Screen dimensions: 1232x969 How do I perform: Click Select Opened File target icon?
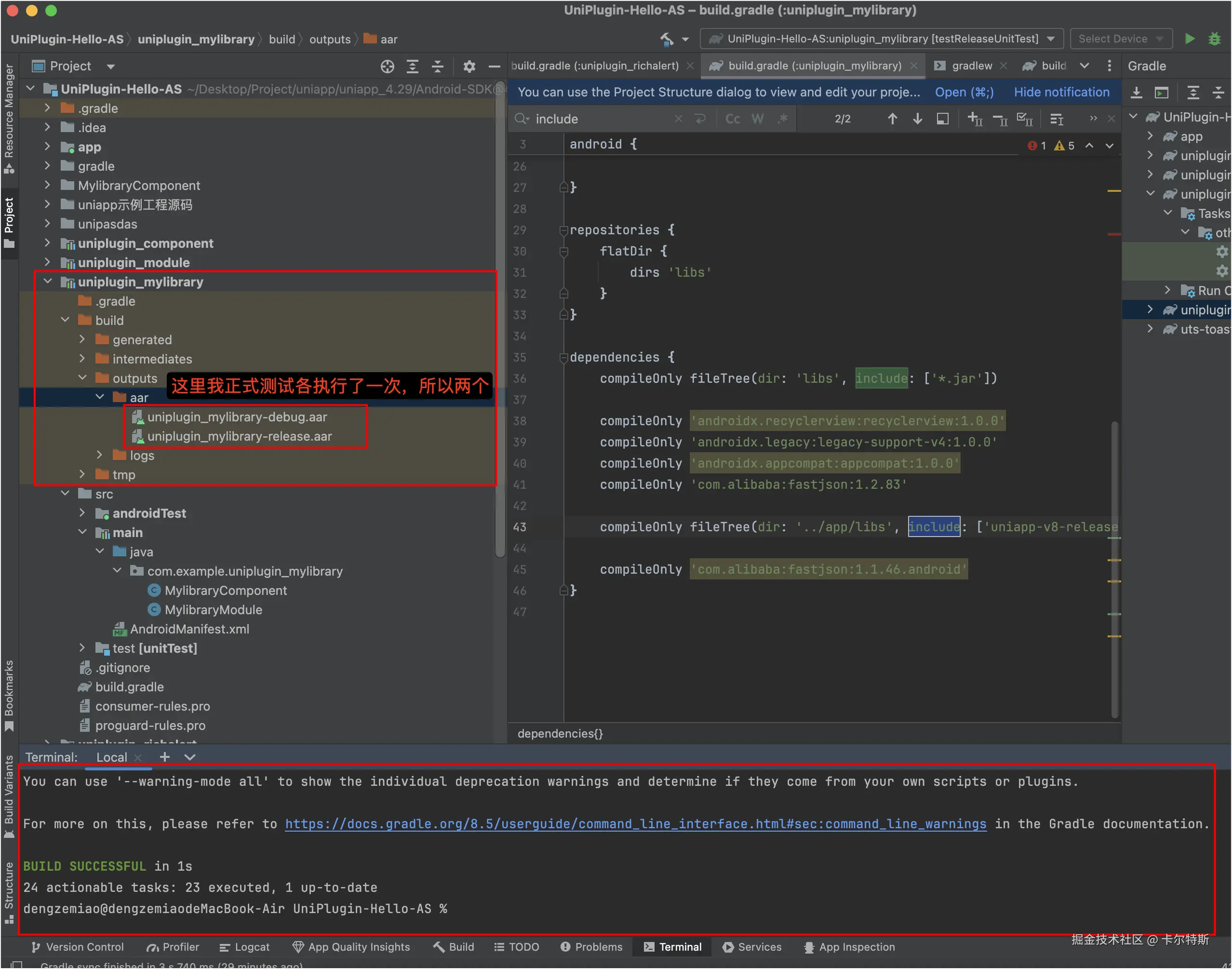point(387,67)
